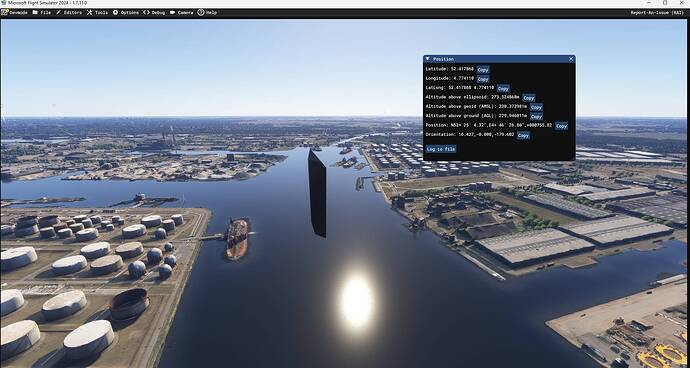
Task: Select the Latitude: 52.417868 text
Action: 450,69
